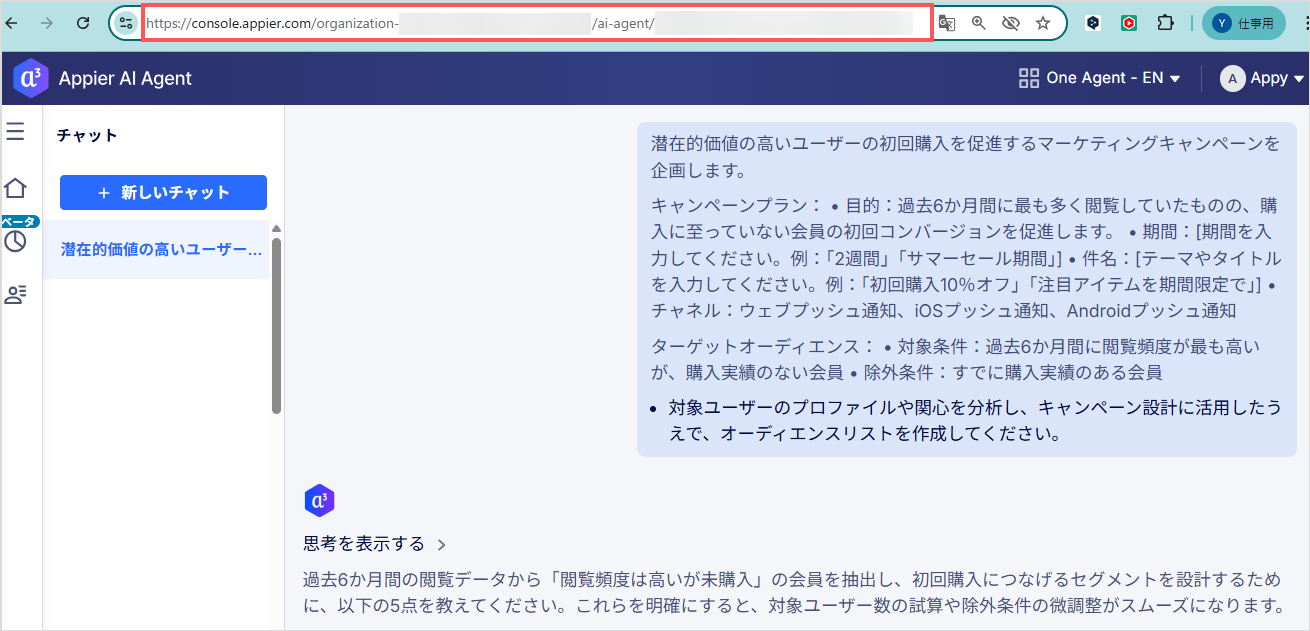Open the crossed-out eye tracking protection icon
Screen dimensions: 1310x631
[1010, 23]
